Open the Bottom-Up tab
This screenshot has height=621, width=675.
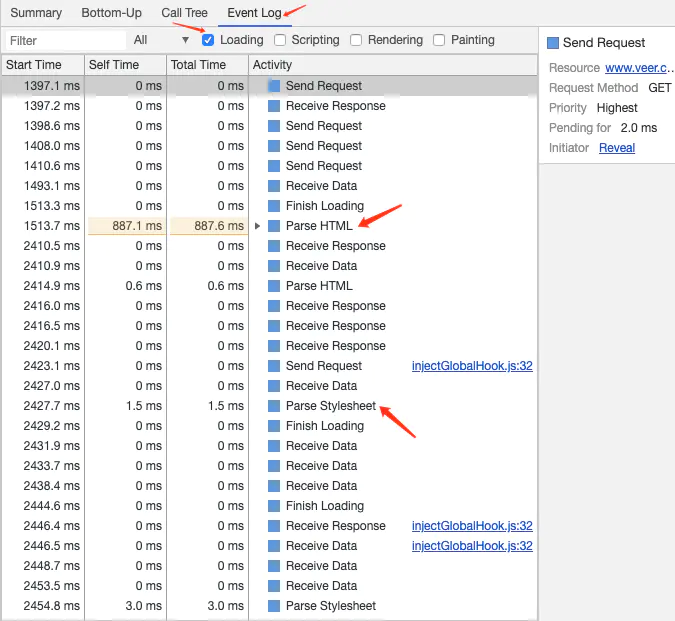(111, 13)
